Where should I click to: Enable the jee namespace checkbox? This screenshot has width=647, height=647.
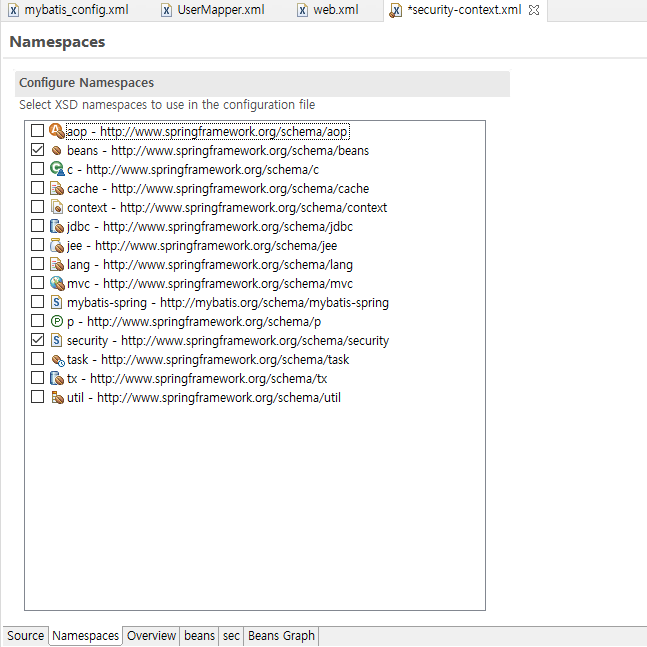pyautogui.click(x=37, y=245)
